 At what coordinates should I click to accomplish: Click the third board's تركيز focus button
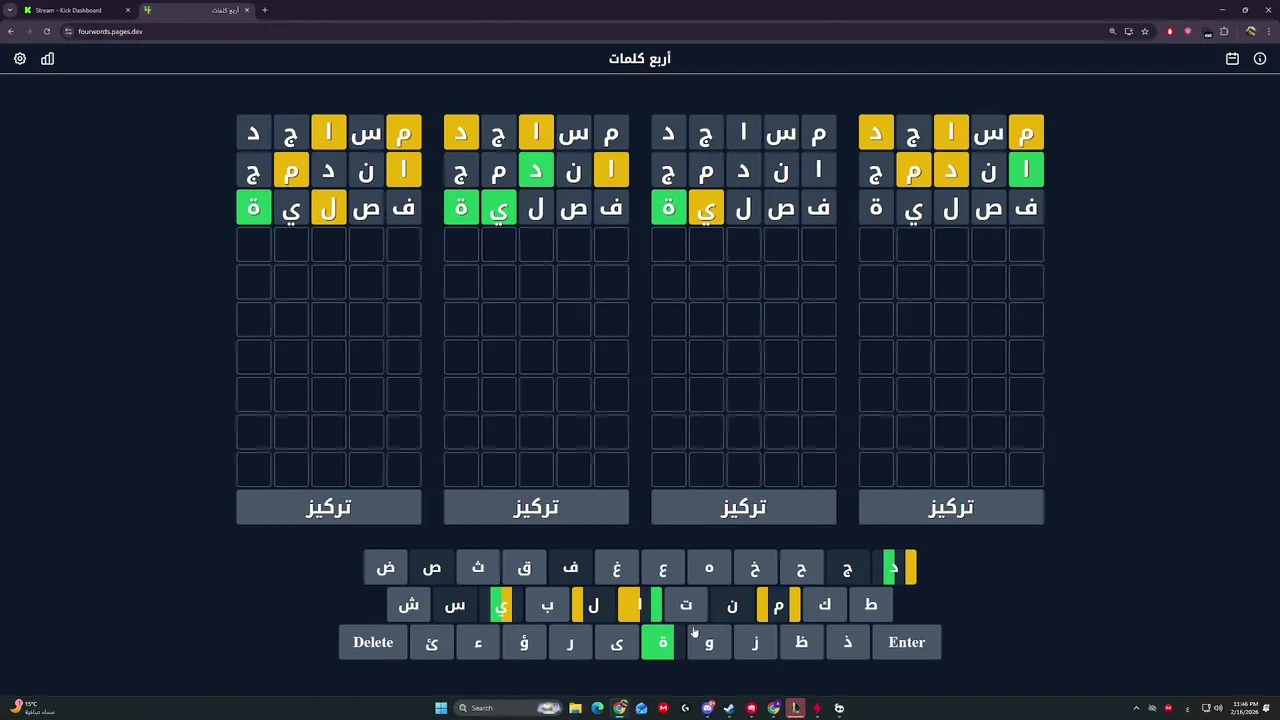coord(744,507)
